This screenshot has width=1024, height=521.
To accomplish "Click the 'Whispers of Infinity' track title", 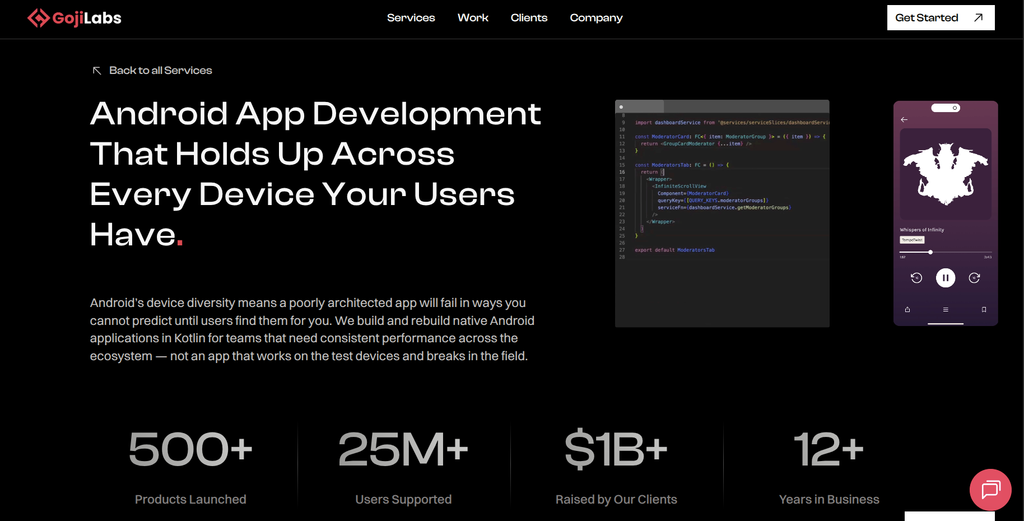I will [921, 230].
